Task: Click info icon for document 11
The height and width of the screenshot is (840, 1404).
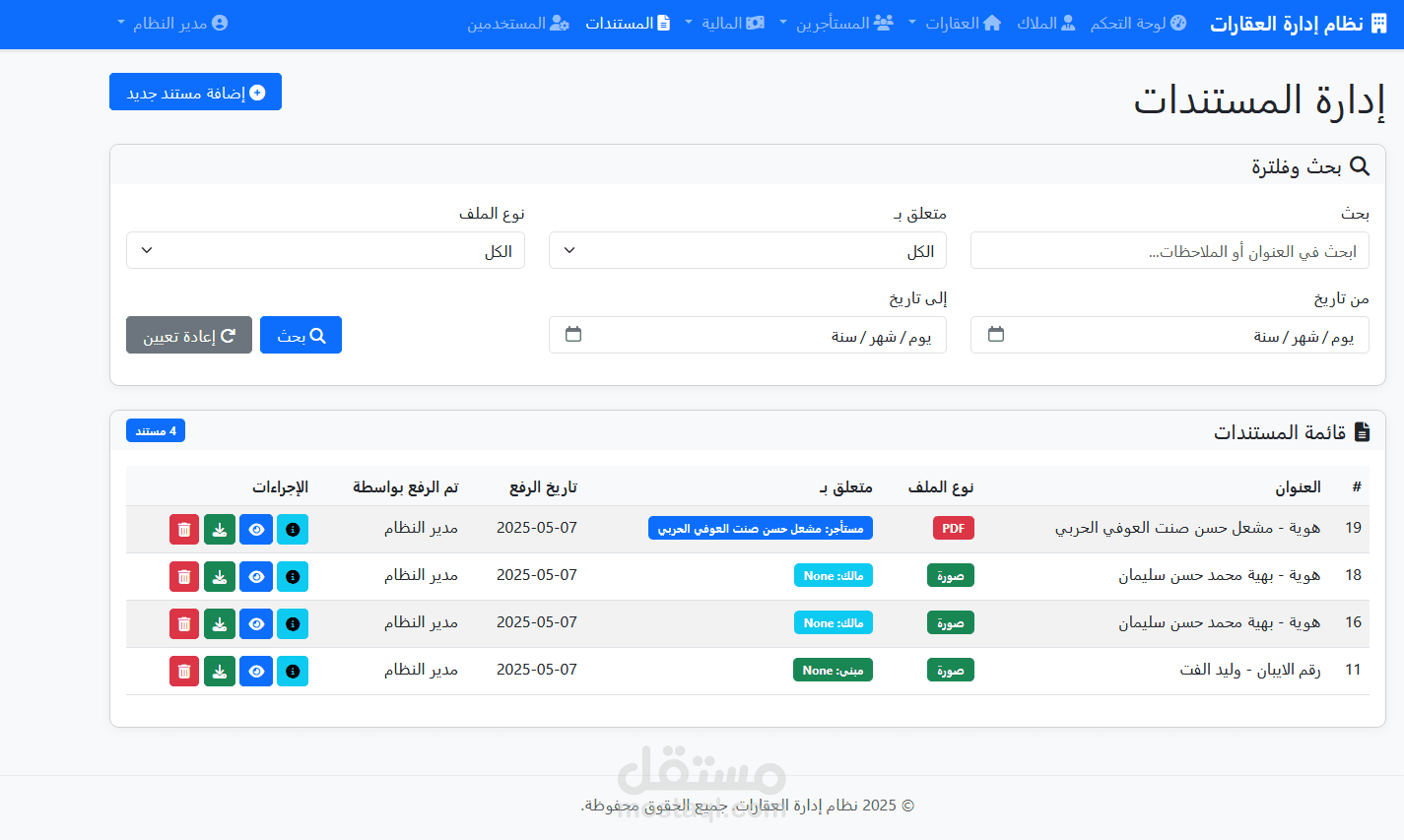Action: 293,672
